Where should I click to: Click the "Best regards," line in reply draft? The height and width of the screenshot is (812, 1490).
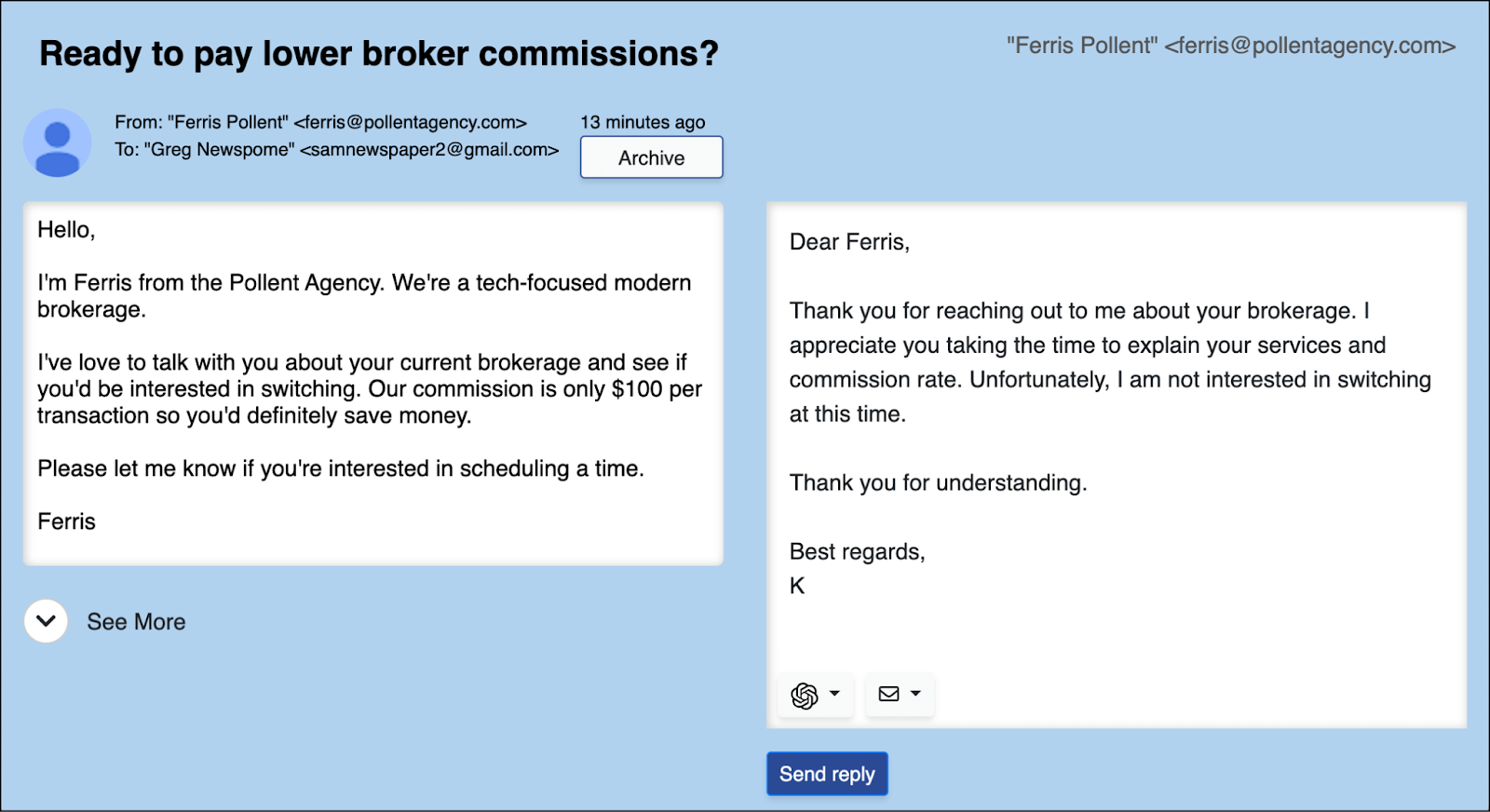857,552
